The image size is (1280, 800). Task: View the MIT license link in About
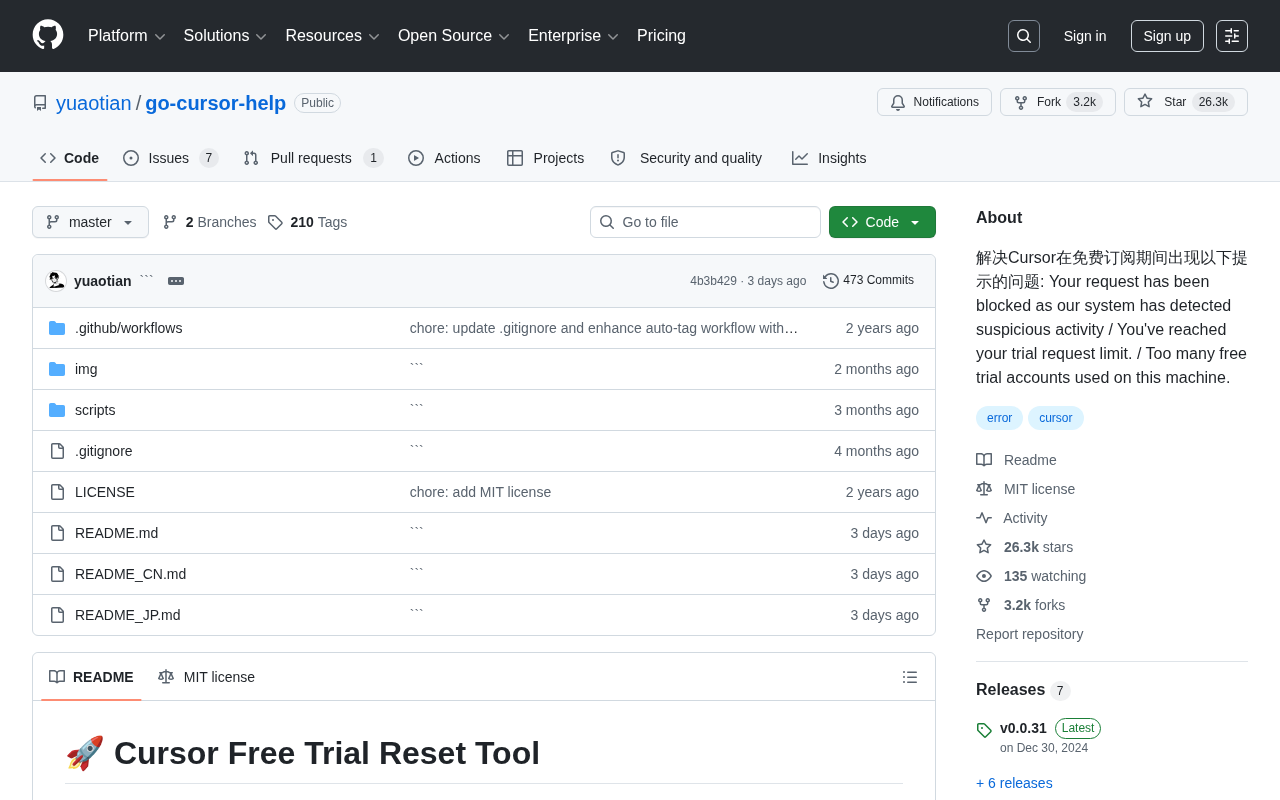point(1039,489)
